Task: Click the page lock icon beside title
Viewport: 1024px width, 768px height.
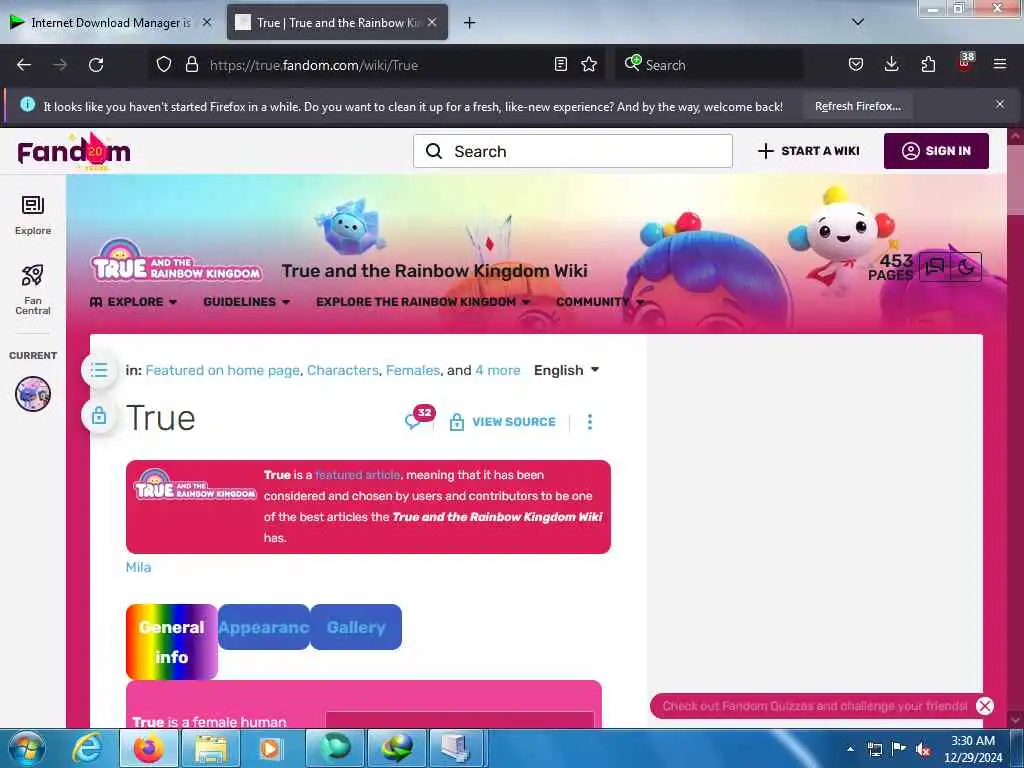Action: [99, 415]
